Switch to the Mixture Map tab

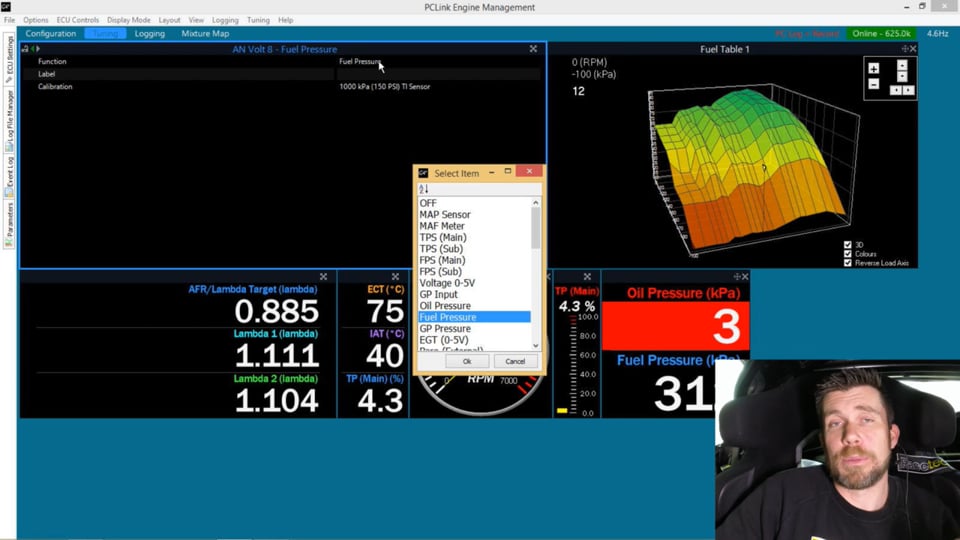pyautogui.click(x=205, y=34)
